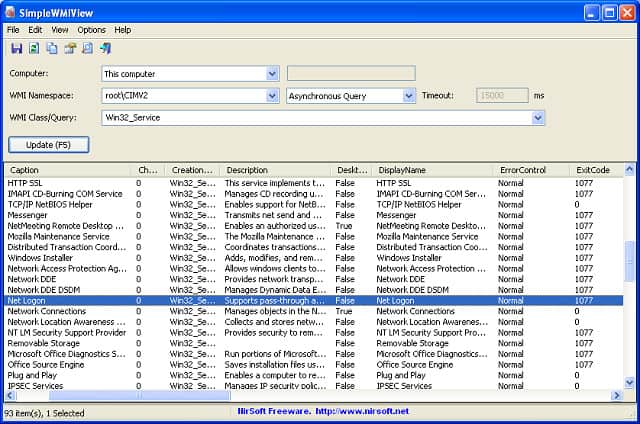Screen dimensions: 640x424
Task: Click the Distributed Transaction Coord... caption
Action: 67,247
